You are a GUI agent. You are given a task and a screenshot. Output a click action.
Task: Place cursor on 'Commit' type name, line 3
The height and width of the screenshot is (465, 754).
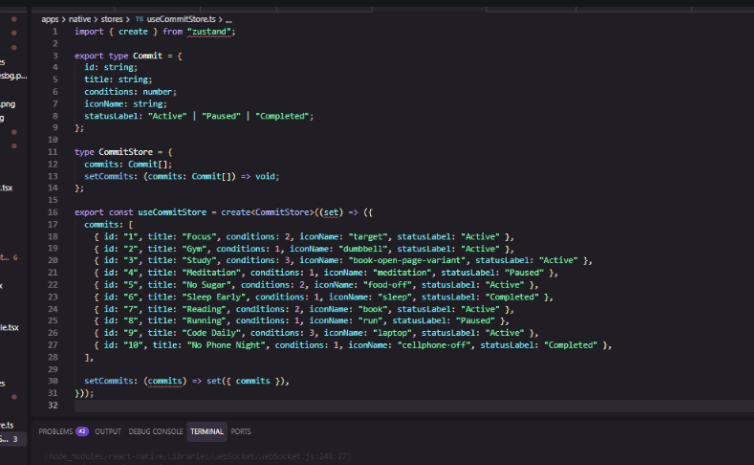coord(148,56)
